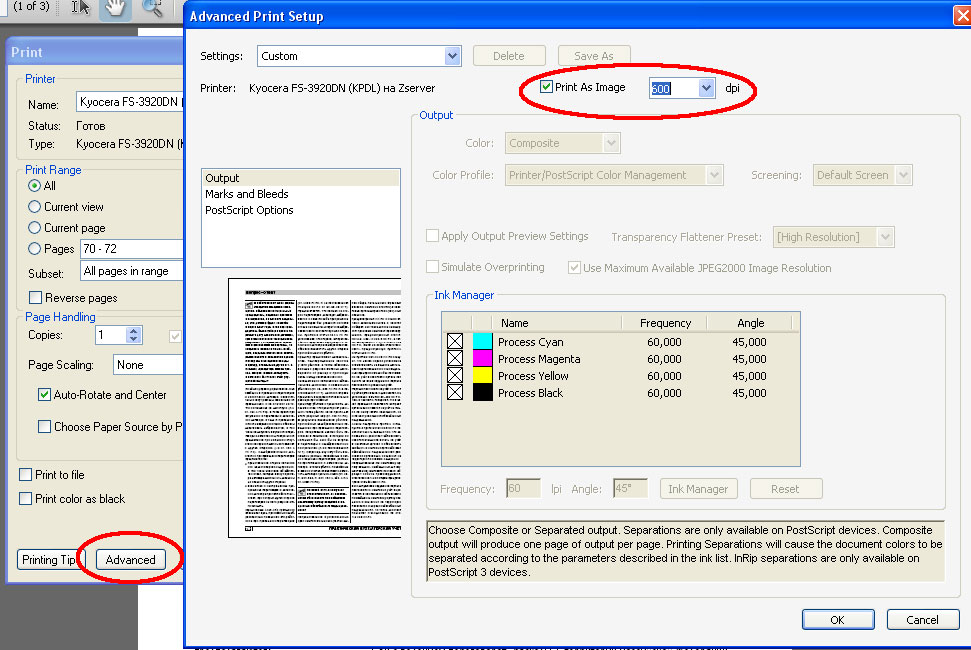Image resolution: width=971 pixels, height=650 pixels.
Task: Choose PostScript Options in list
Action: point(249,210)
